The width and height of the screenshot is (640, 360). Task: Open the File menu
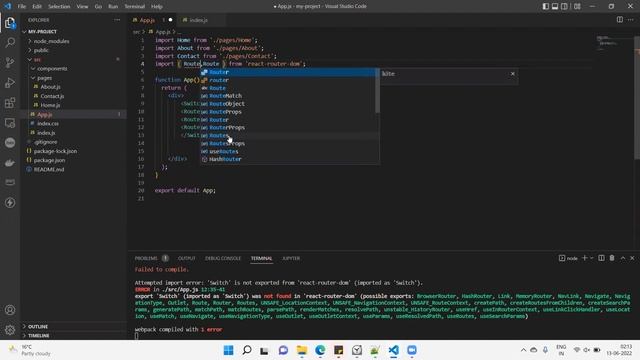[x=22, y=6]
